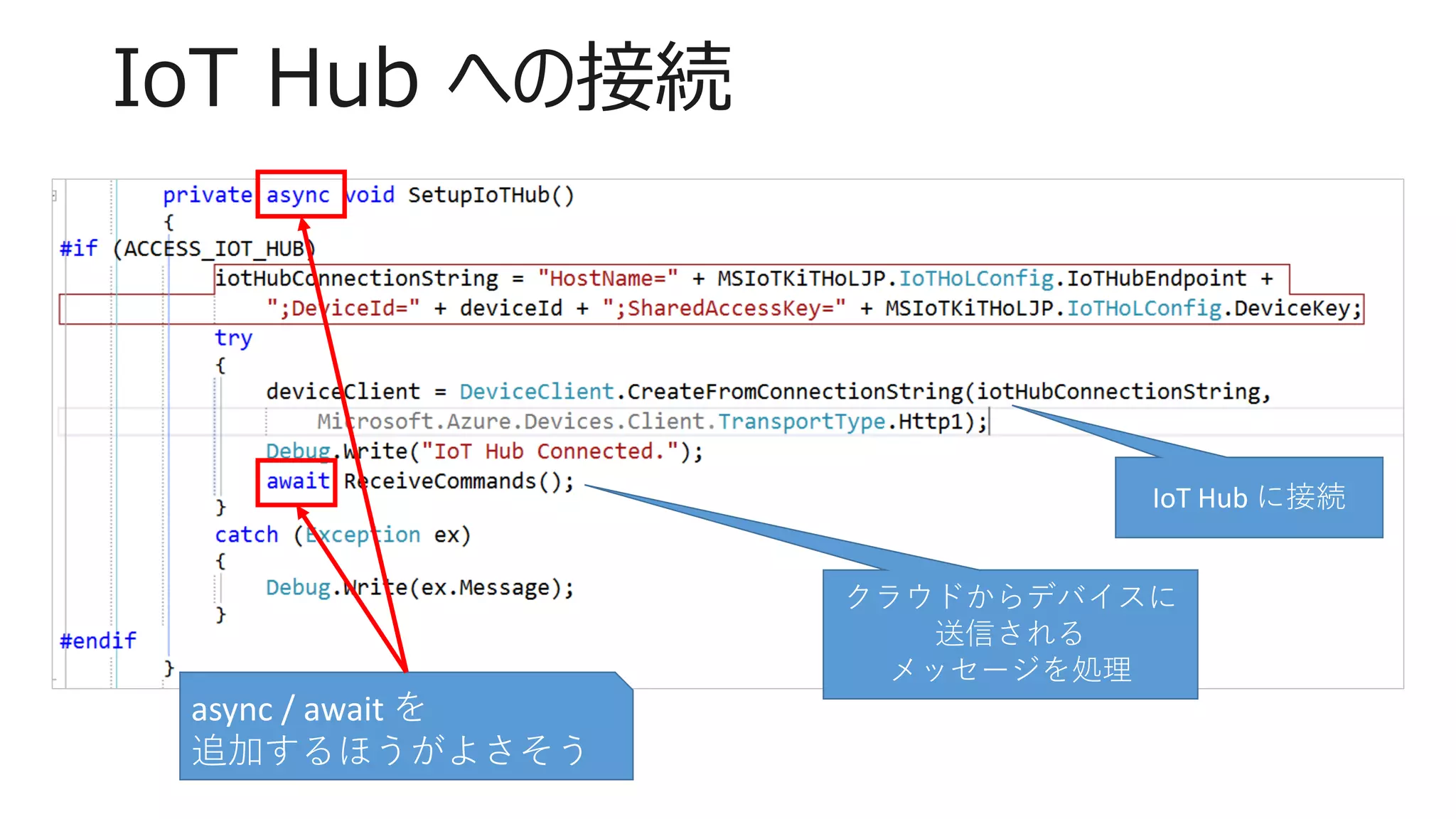Viewport: 1456px width, 819px height.
Task: Click the "クラウドからデバイスに送信される" callout
Action: click(1010, 633)
